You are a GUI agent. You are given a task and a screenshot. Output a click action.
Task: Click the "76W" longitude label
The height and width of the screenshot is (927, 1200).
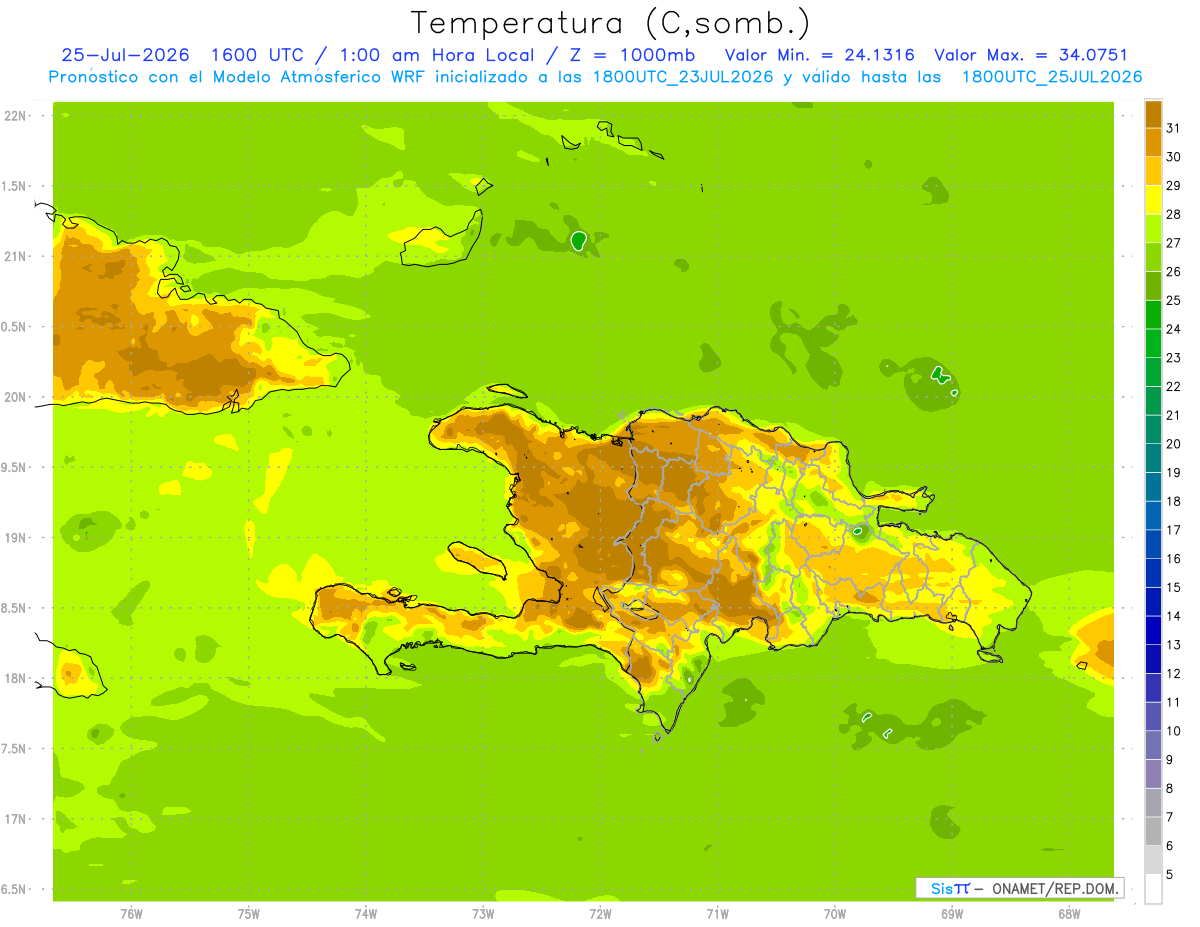point(131,913)
